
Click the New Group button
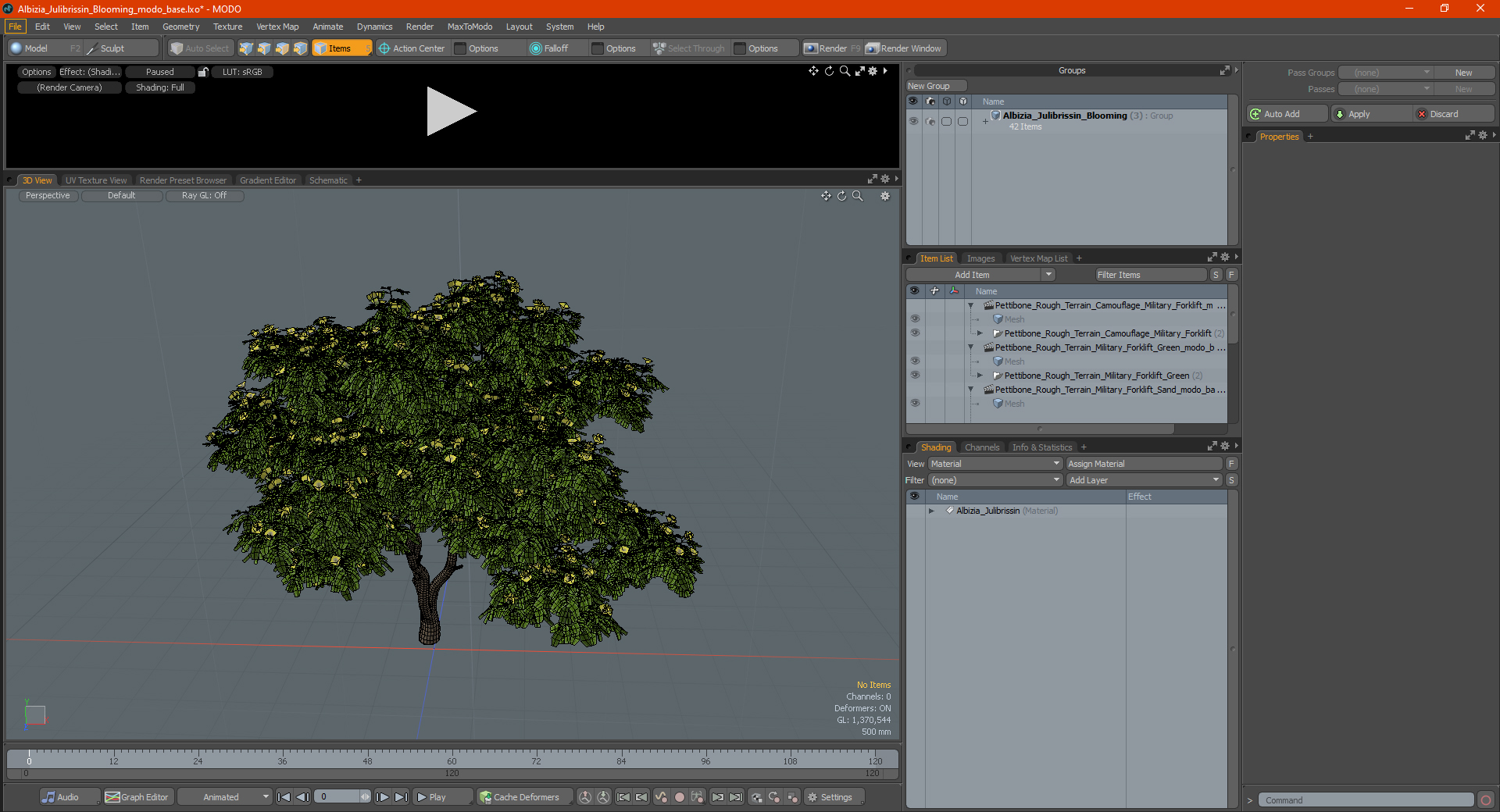pyautogui.click(x=936, y=86)
